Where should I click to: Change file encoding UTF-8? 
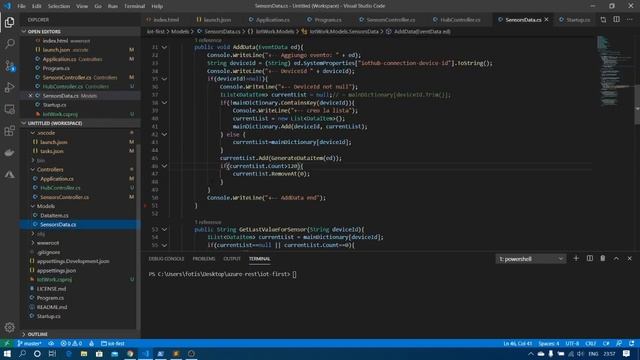[x=572, y=344]
